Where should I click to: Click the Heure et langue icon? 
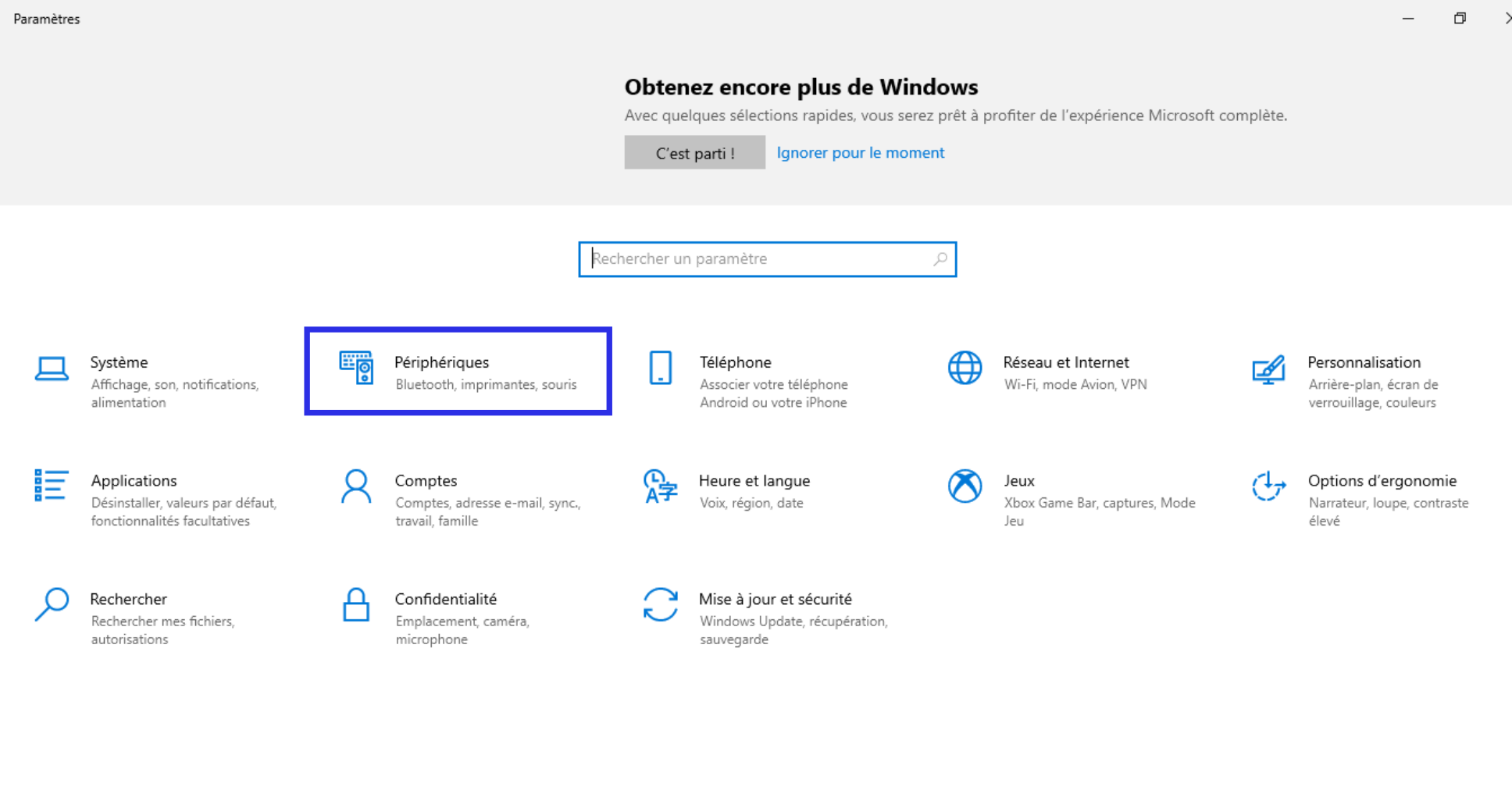tap(660, 486)
